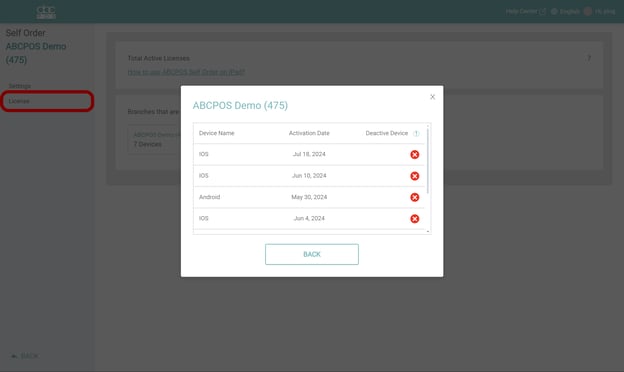Select the Device Name column header

click(216, 133)
